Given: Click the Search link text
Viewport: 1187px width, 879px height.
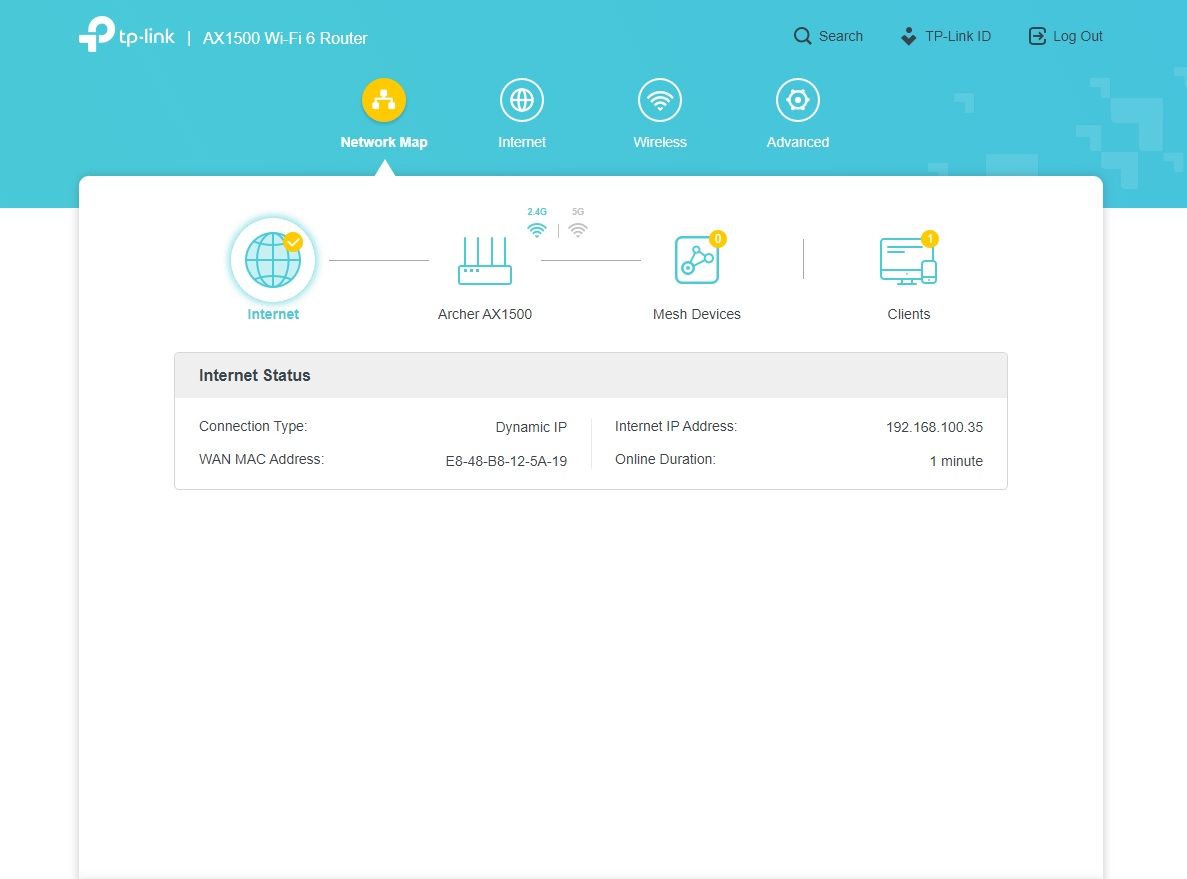Looking at the screenshot, I should 840,36.
